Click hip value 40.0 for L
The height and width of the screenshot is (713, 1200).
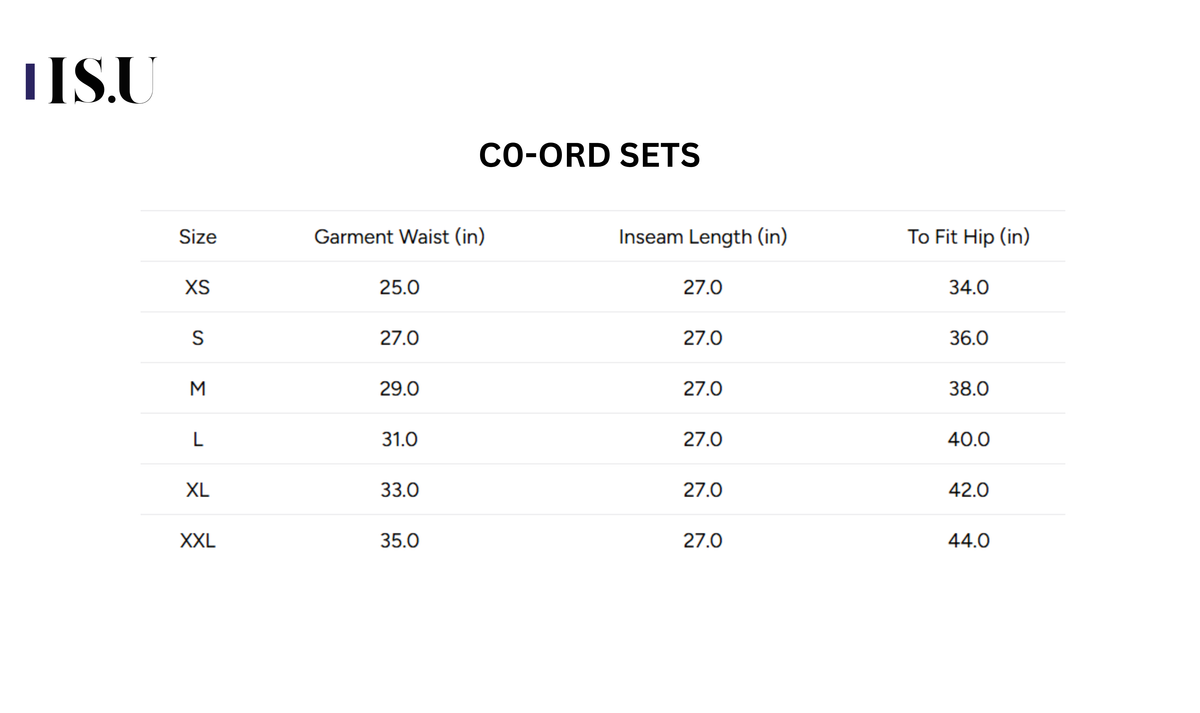pyautogui.click(x=969, y=439)
